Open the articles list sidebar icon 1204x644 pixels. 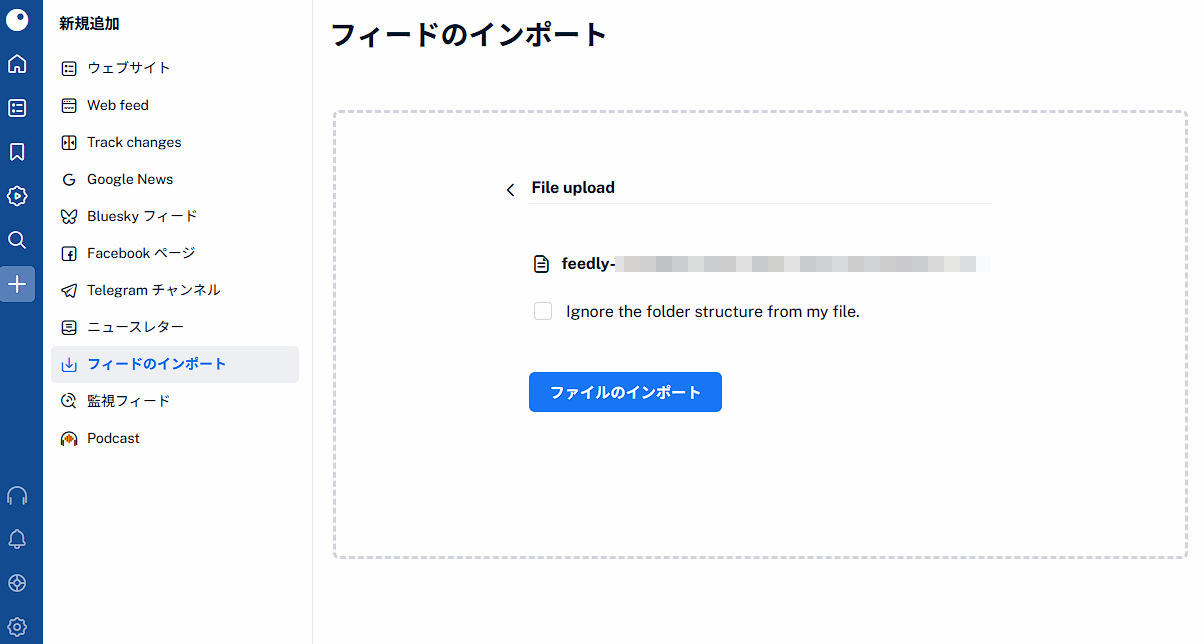[x=17, y=108]
